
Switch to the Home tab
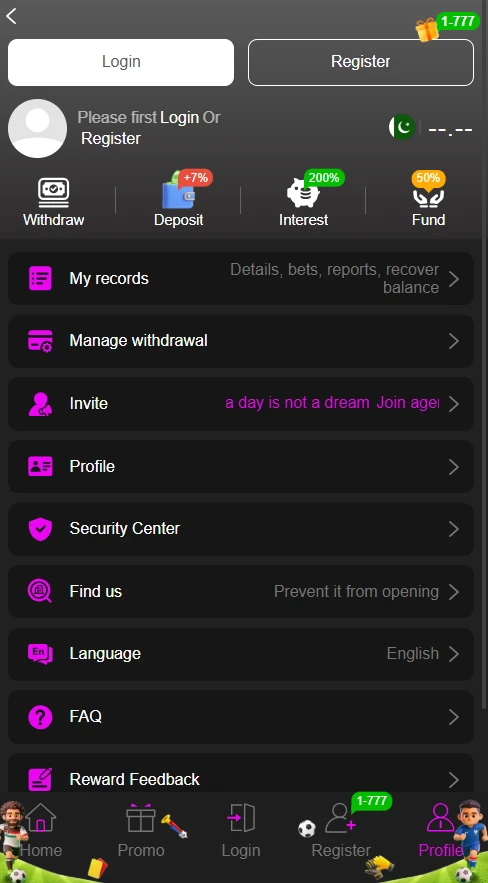pos(41,831)
